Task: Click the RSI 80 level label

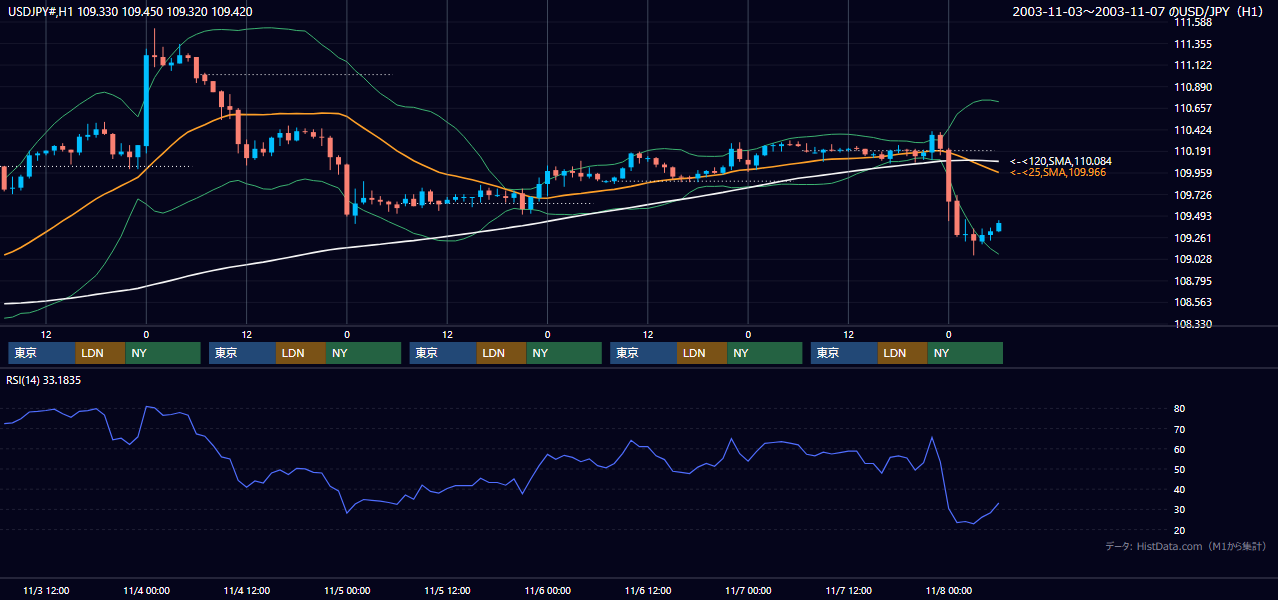Action: coord(1180,409)
